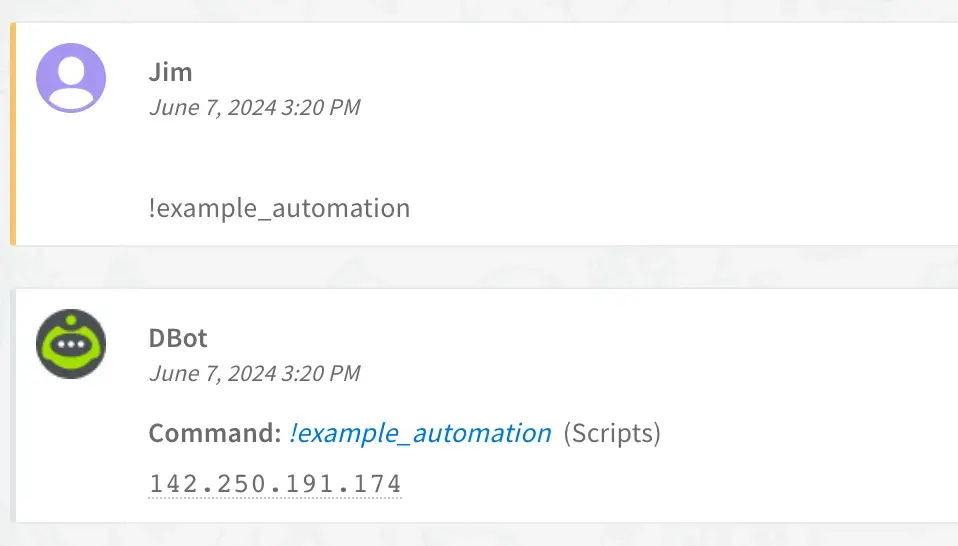
Task: Click the DBot robot avatar
Action: (x=71, y=344)
